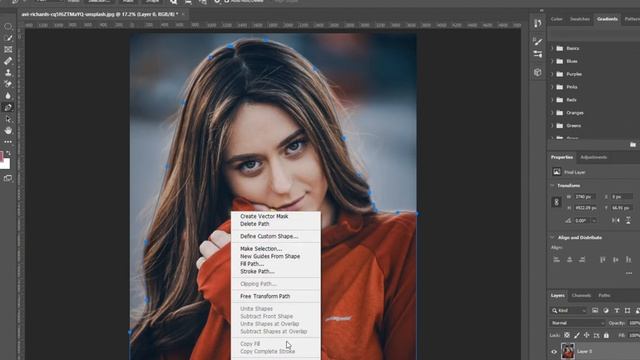Flip vertical icon in Transform section
The height and width of the screenshot is (360, 640).
point(628,220)
